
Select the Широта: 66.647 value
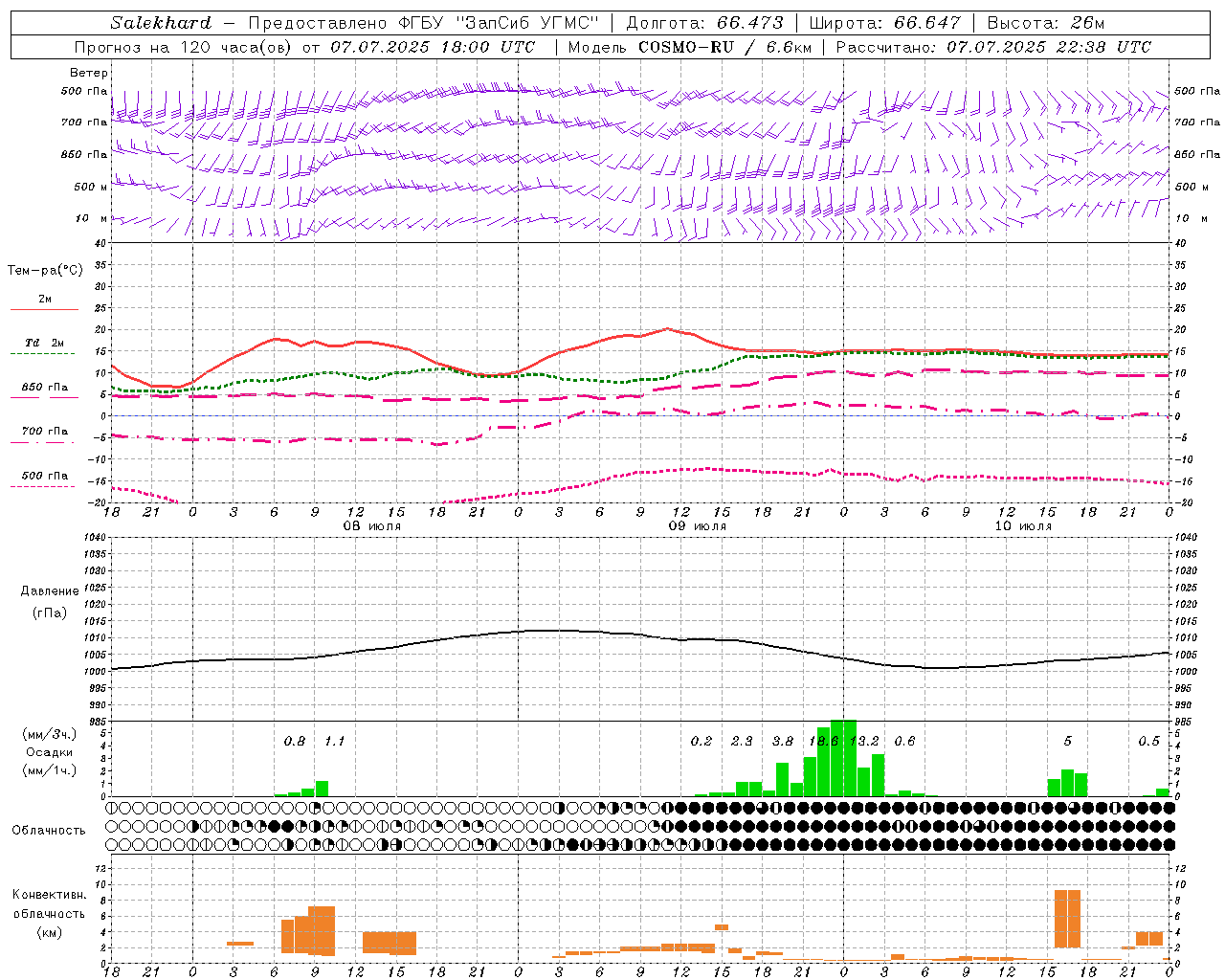pos(884,23)
